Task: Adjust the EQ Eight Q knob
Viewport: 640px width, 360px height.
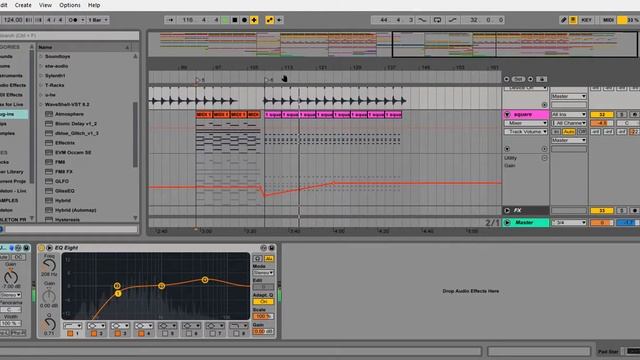Action: point(49,324)
